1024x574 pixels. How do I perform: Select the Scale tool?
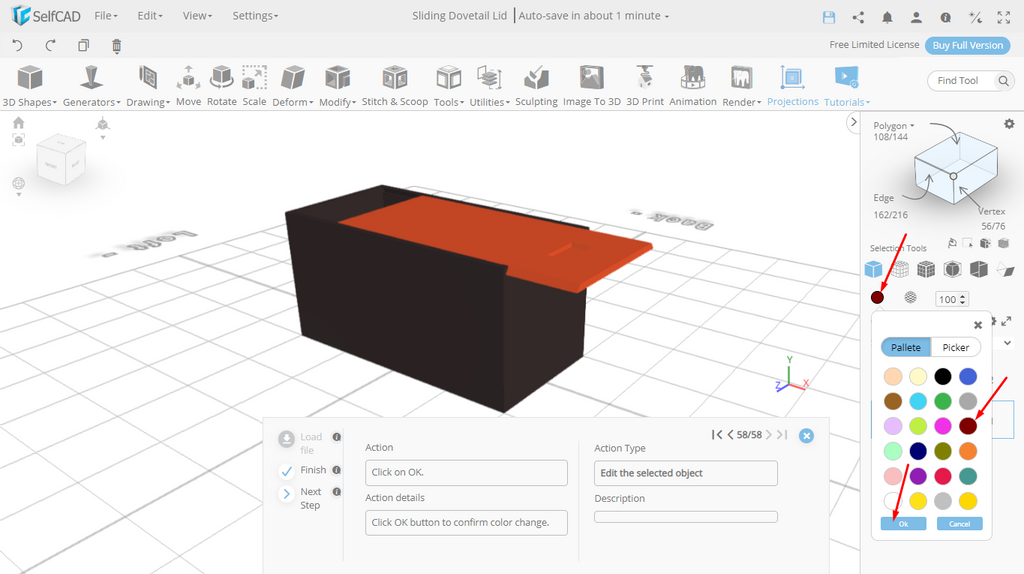tap(254, 86)
